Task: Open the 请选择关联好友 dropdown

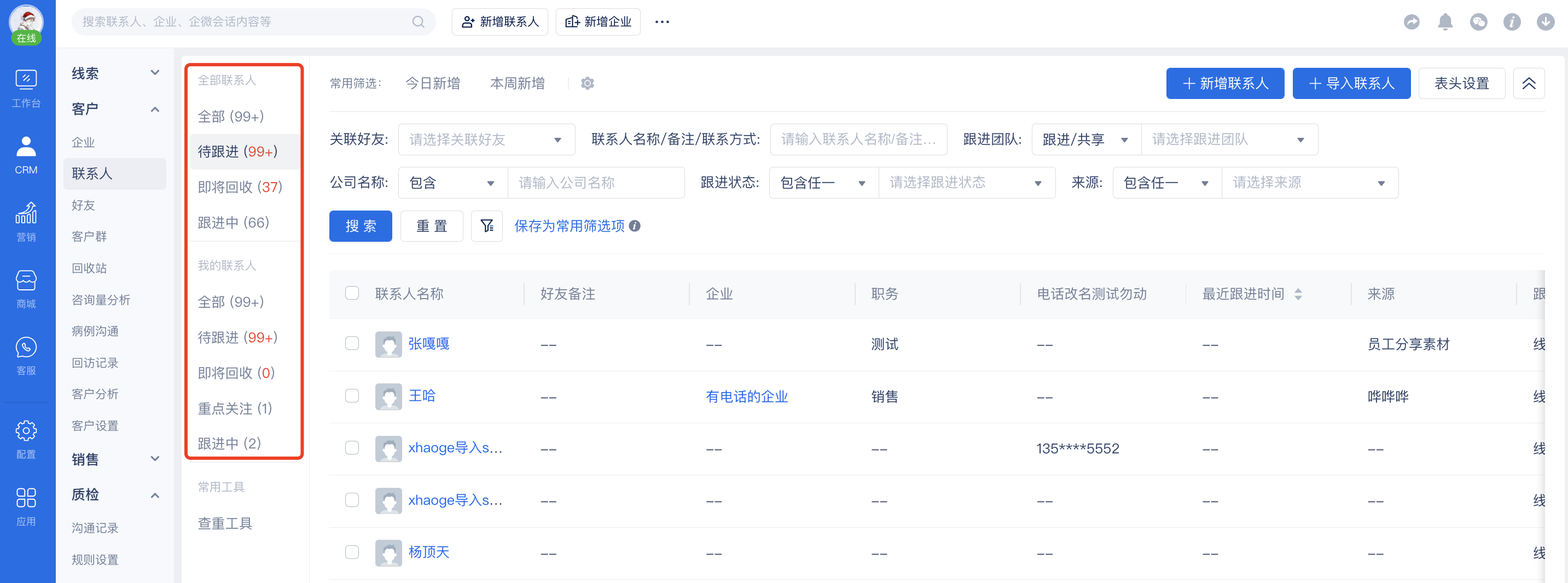Action: tap(486, 140)
